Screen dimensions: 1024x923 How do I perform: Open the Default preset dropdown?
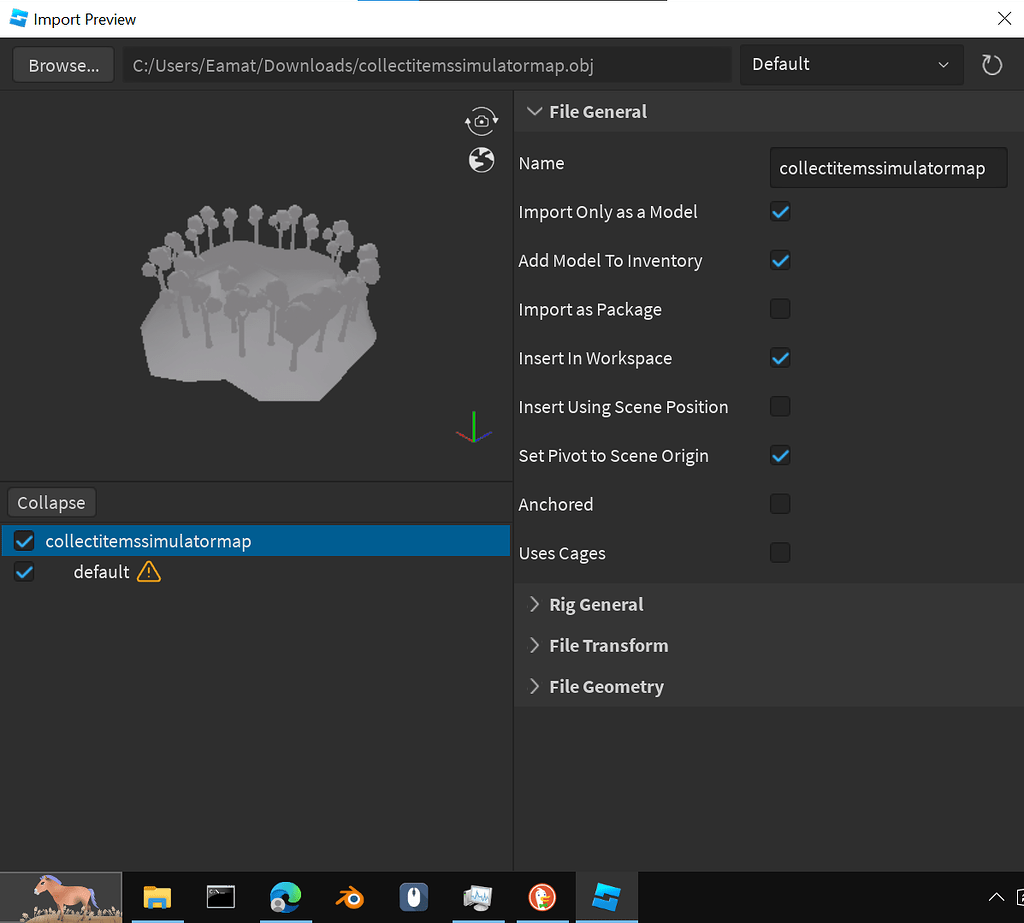click(x=851, y=64)
